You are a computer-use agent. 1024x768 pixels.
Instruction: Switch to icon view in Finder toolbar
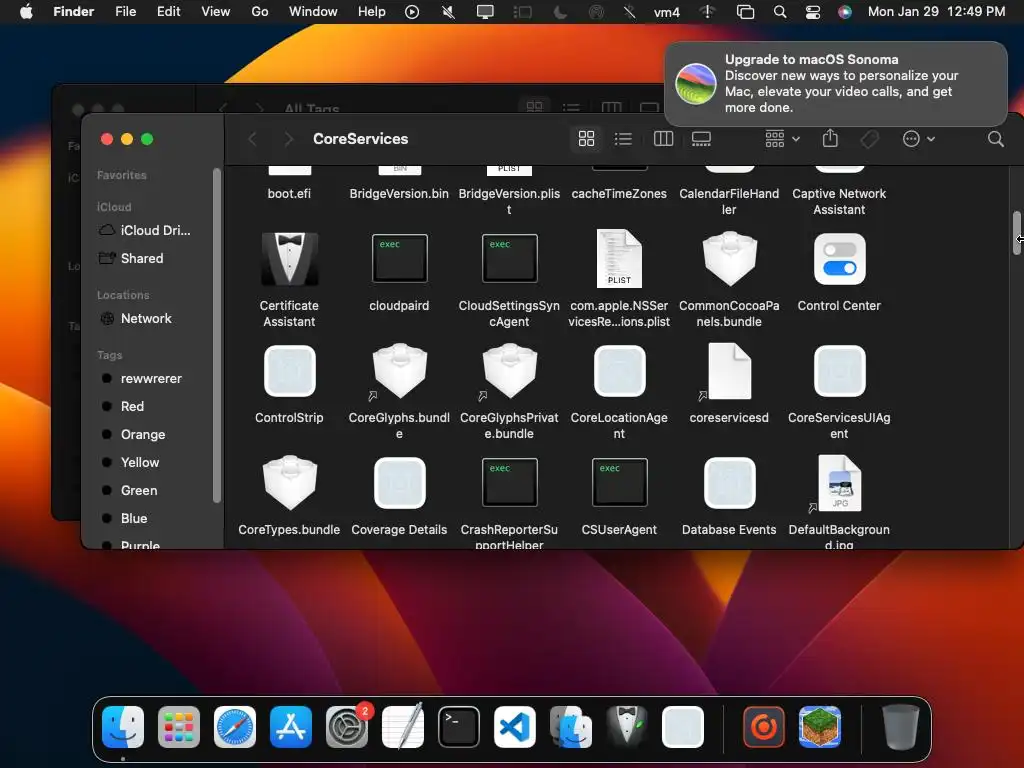[x=586, y=138]
